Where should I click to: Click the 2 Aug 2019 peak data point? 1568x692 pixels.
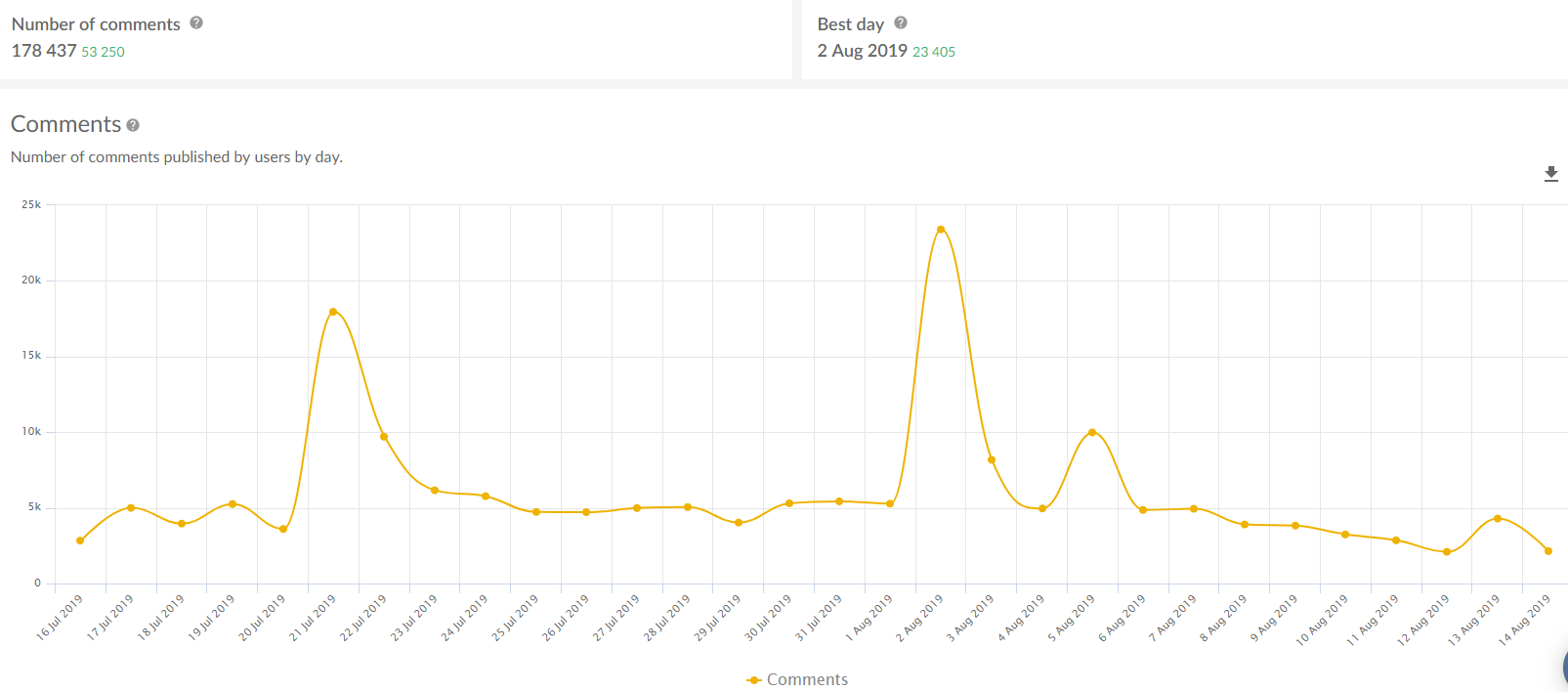941,230
